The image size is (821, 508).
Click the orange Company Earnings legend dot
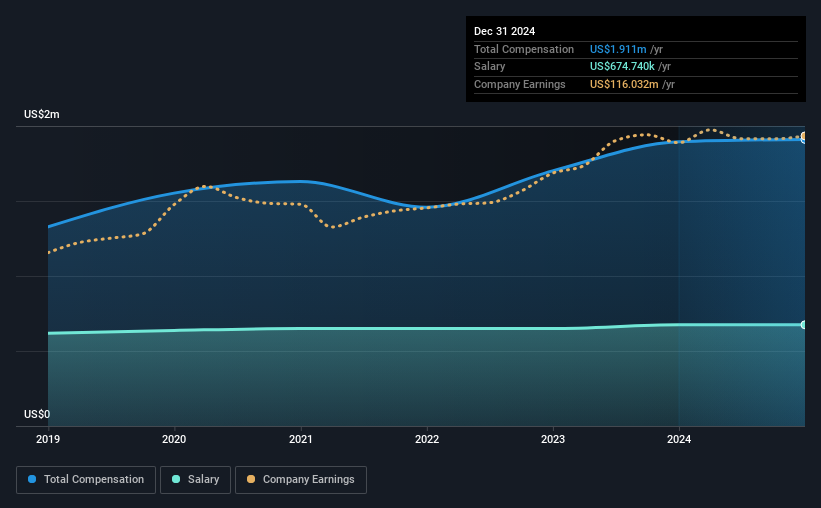(251, 479)
